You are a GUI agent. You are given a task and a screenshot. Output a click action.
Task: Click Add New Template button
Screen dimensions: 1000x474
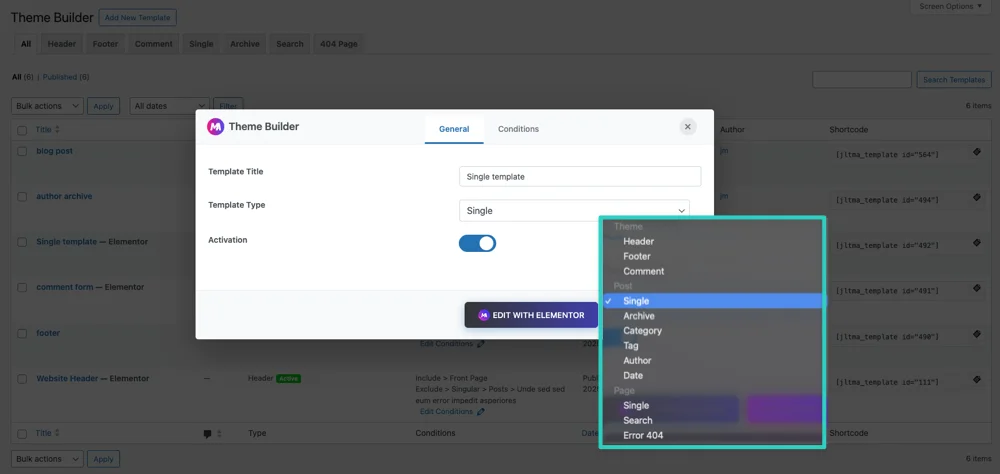coord(138,18)
